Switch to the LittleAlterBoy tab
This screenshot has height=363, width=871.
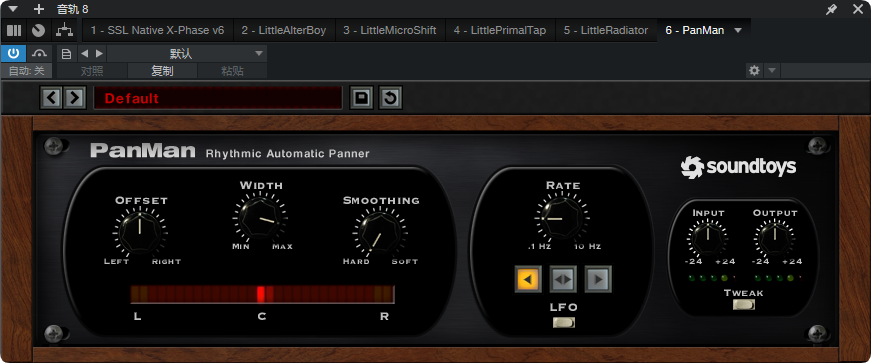point(284,30)
